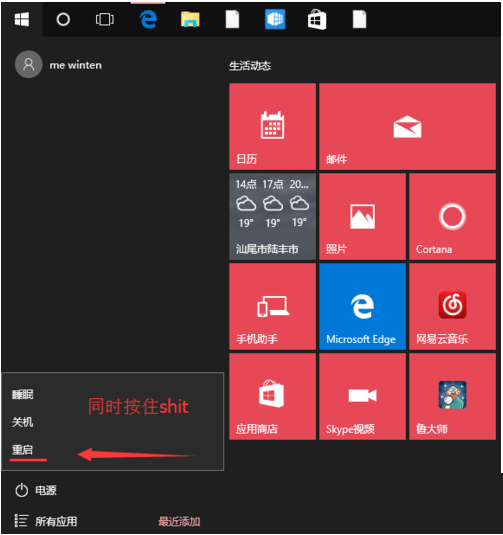This screenshot has width=503, height=535.
Task: Select 睡眠 sleep in the power menu
Action: 23,395
